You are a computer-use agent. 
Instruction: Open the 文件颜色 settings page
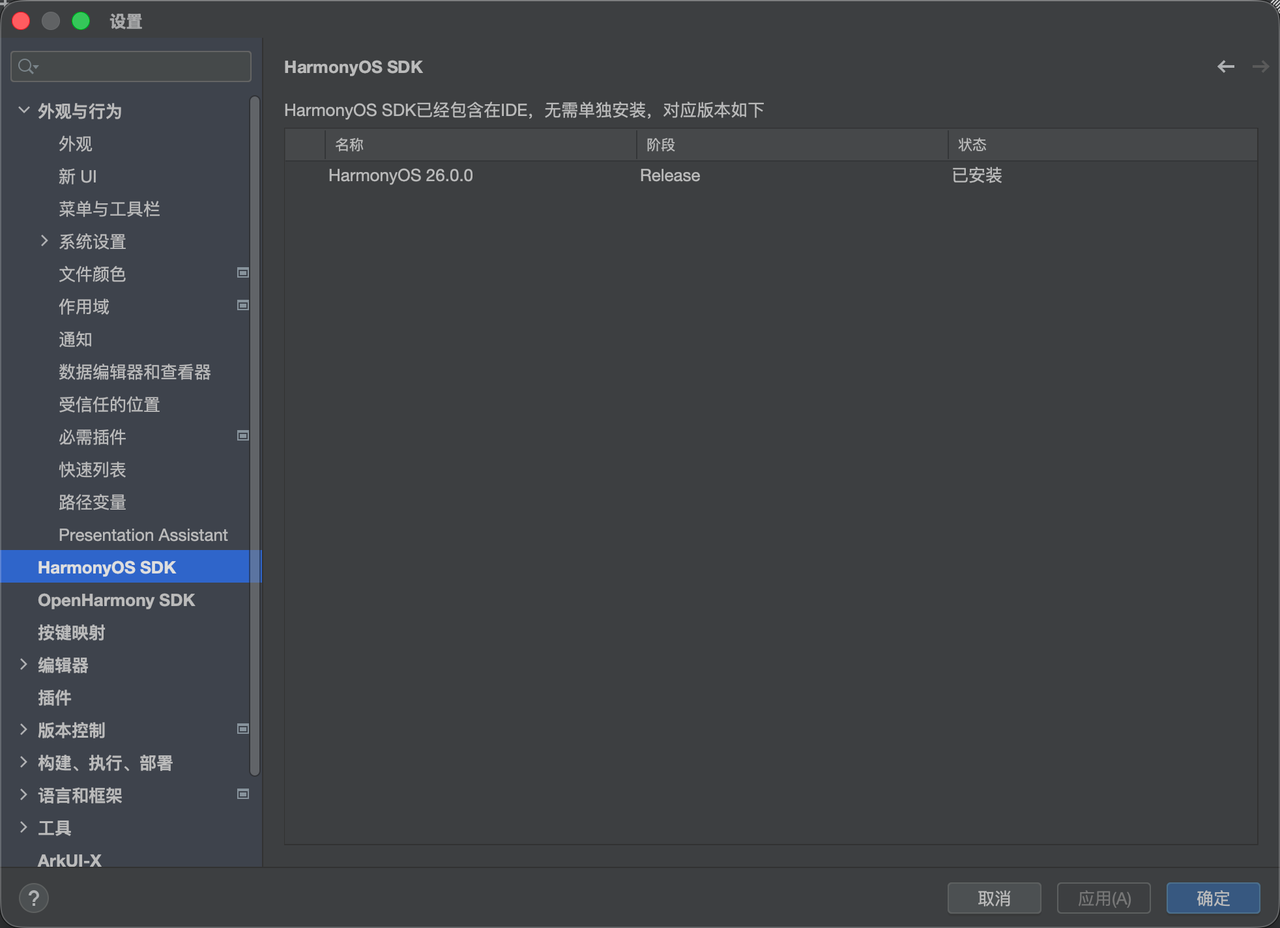tap(92, 274)
